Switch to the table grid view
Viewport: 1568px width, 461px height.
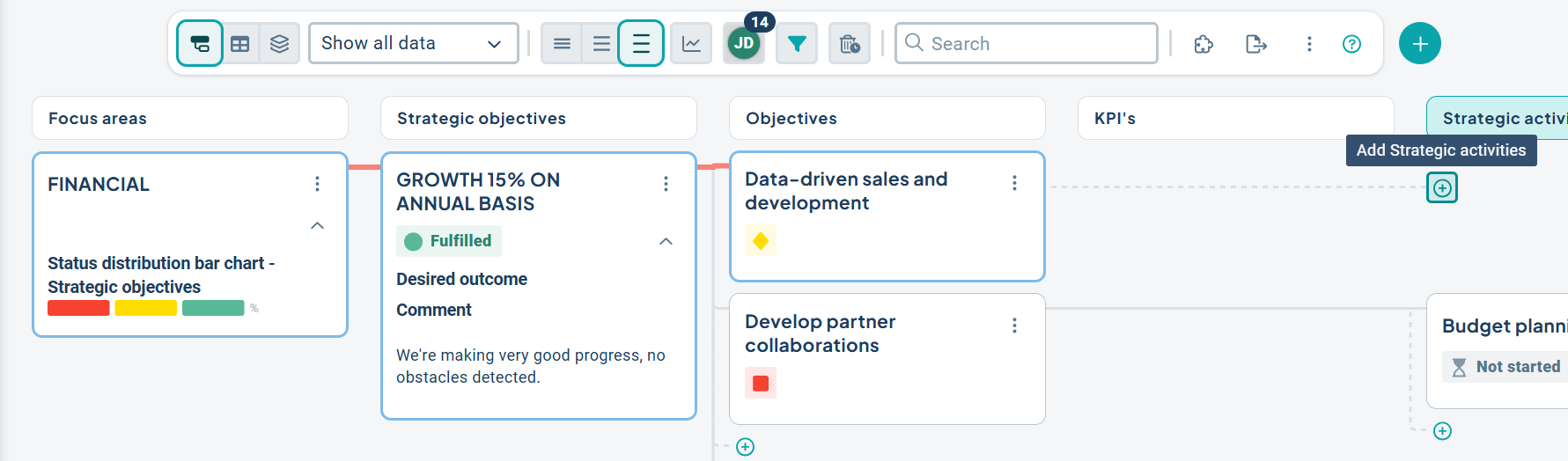tap(239, 44)
